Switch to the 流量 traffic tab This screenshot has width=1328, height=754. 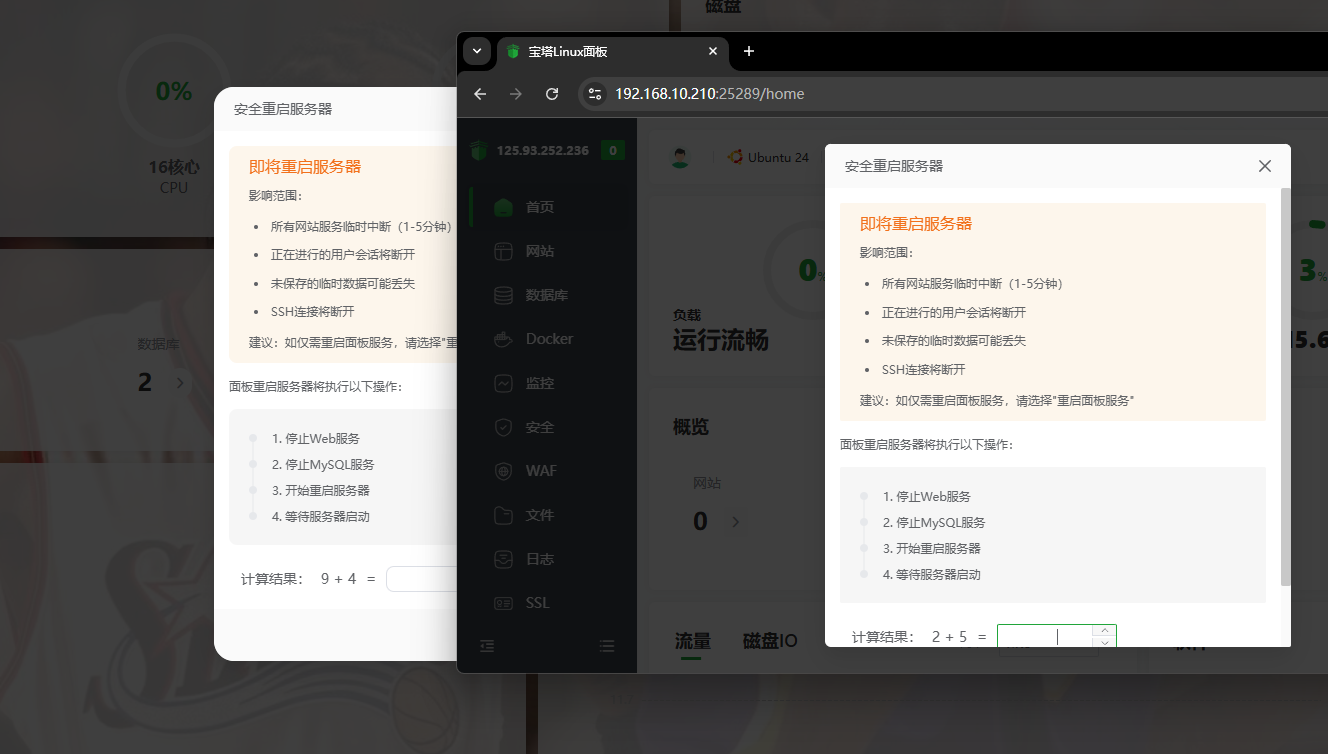[692, 641]
